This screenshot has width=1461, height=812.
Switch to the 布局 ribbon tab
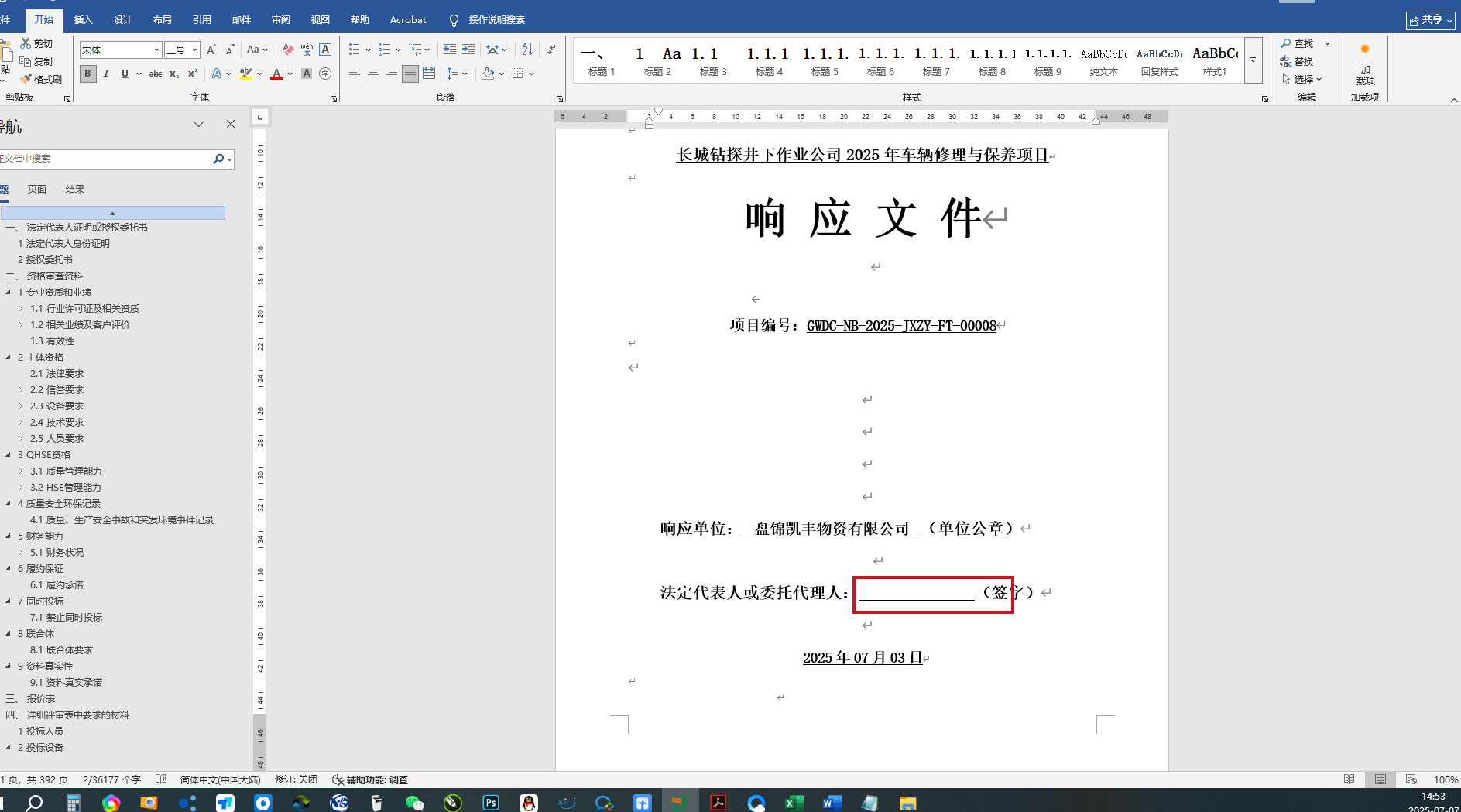coord(162,20)
